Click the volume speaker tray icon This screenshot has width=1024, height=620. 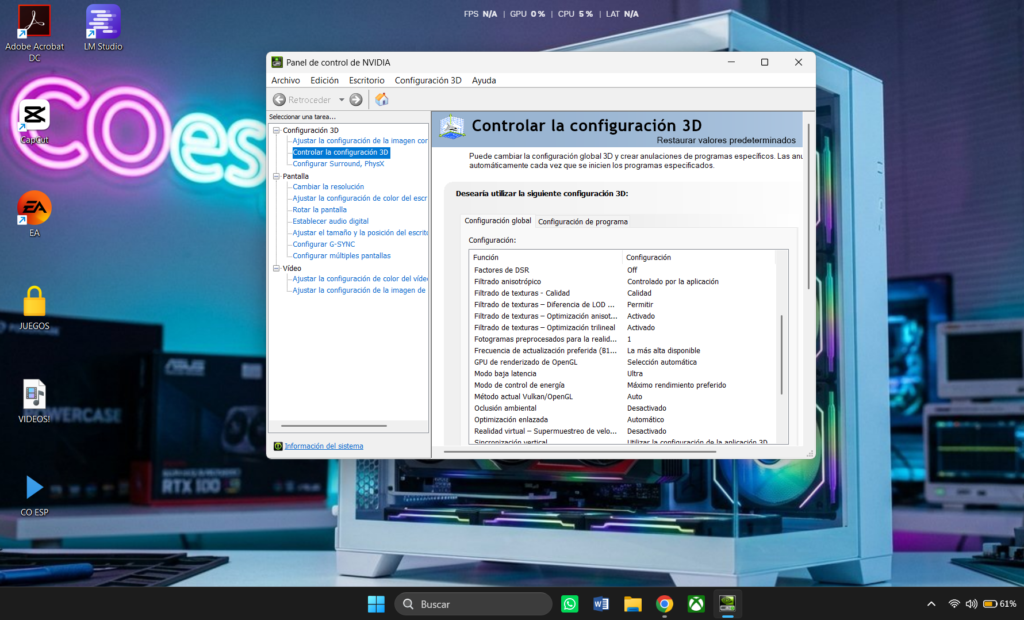point(971,604)
